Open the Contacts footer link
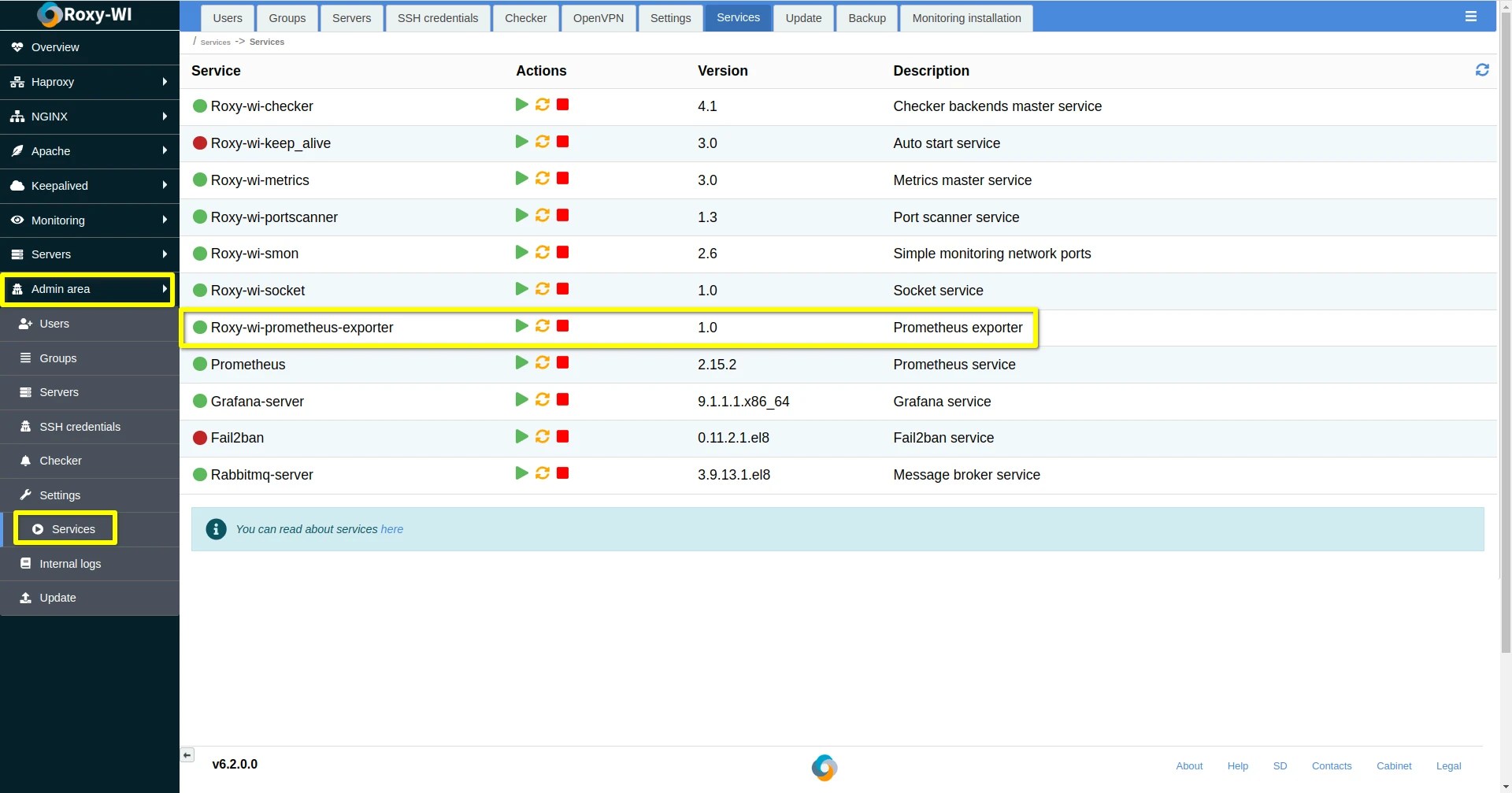The height and width of the screenshot is (793, 1512). [1332, 765]
